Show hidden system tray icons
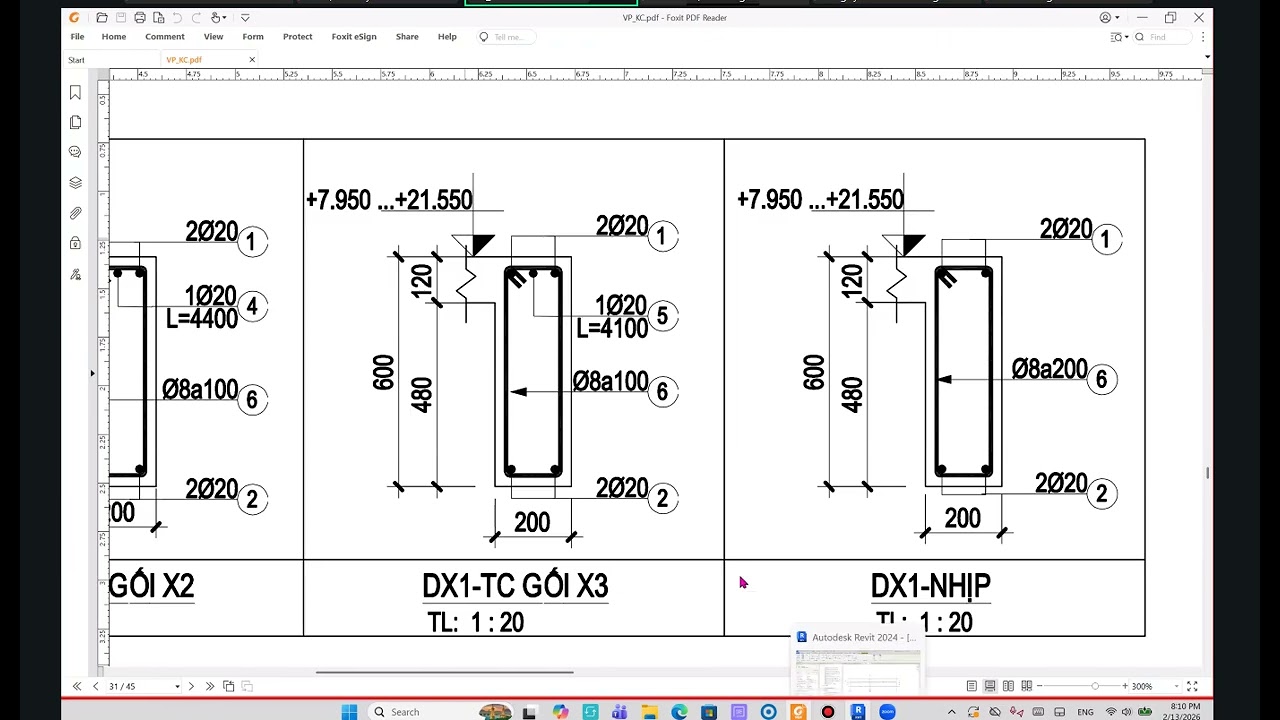 (x=952, y=712)
